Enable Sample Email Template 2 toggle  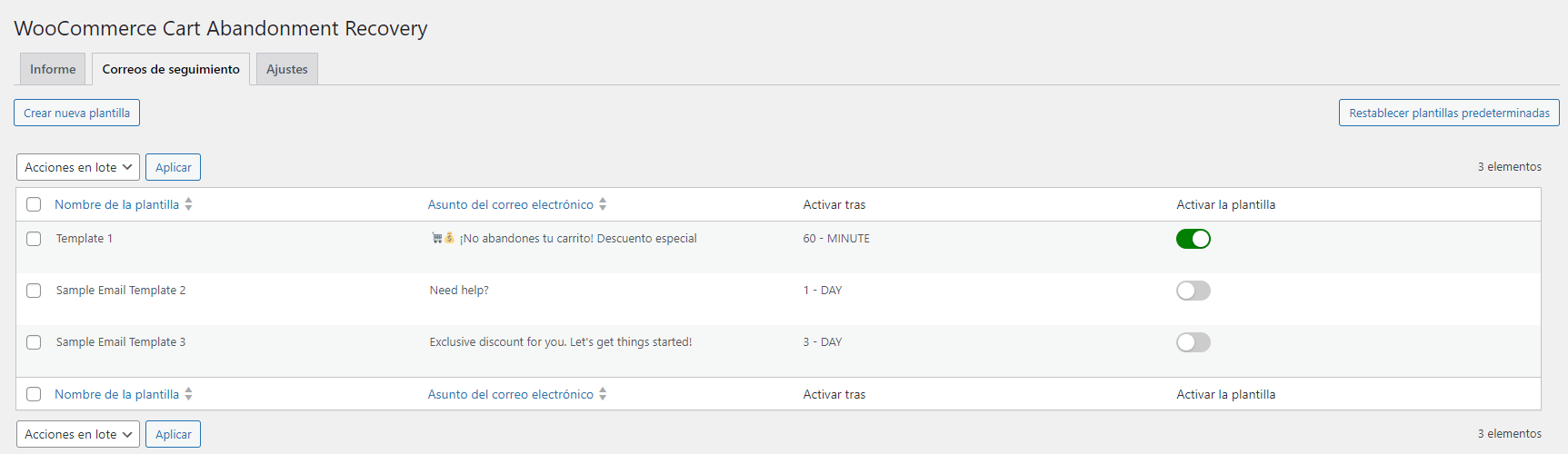tap(1193, 291)
